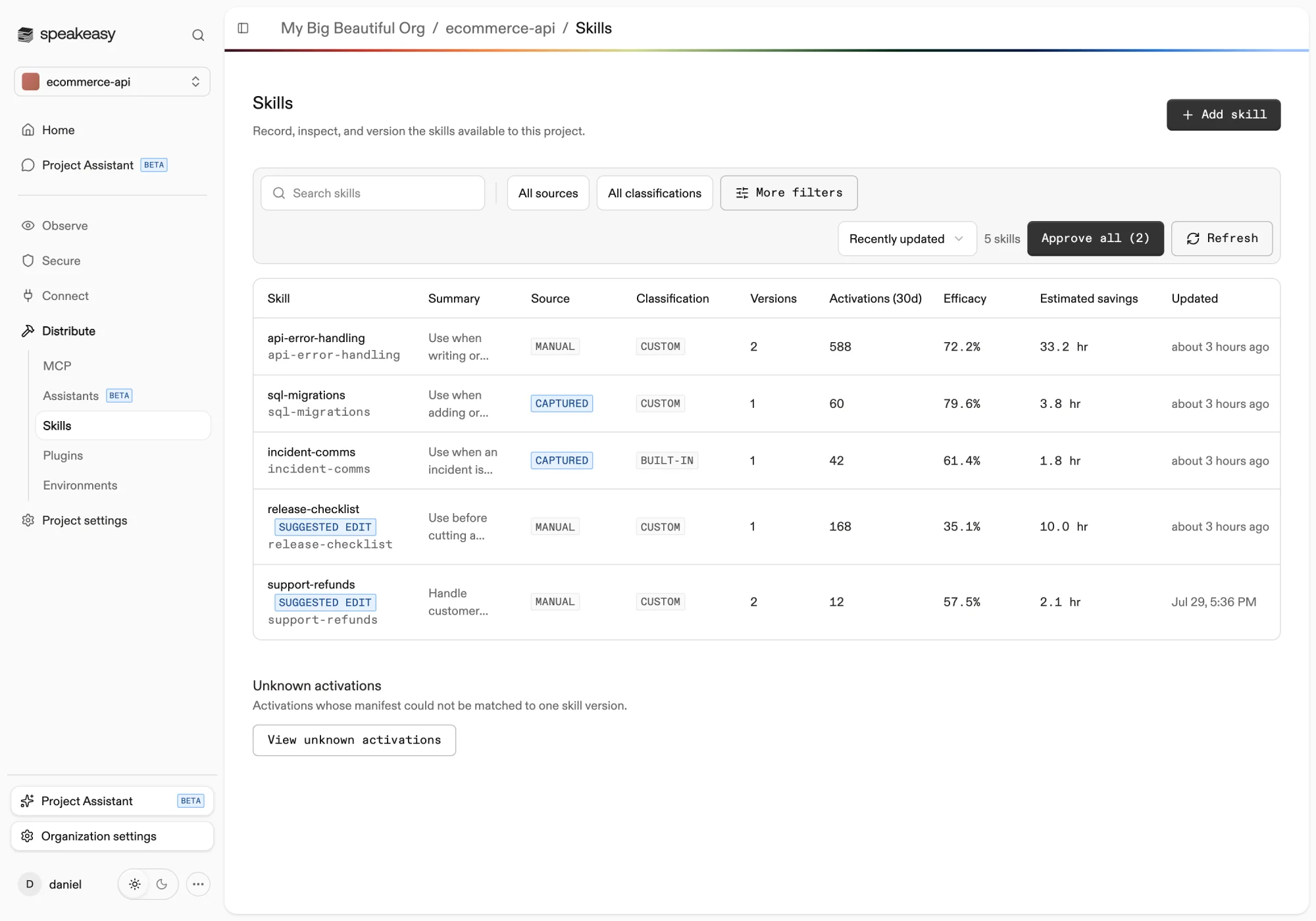Open All sources filter dropdown
The height and width of the screenshot is (921, 1316).
coord(548,193)
